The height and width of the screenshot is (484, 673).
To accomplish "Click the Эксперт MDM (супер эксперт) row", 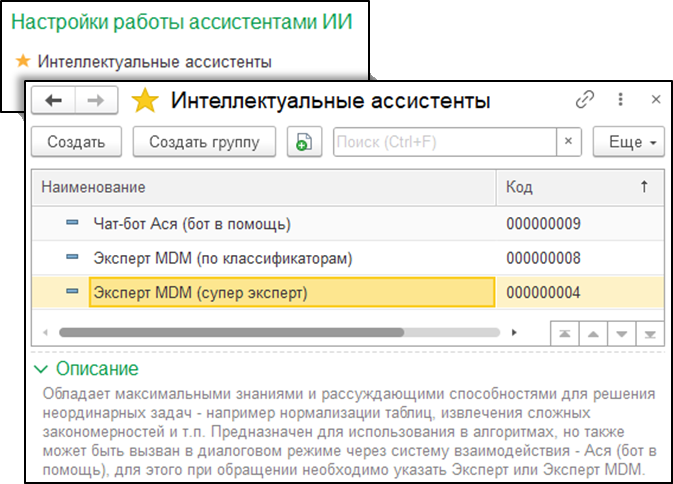I will pyautogui.click(x=200, y=292).
